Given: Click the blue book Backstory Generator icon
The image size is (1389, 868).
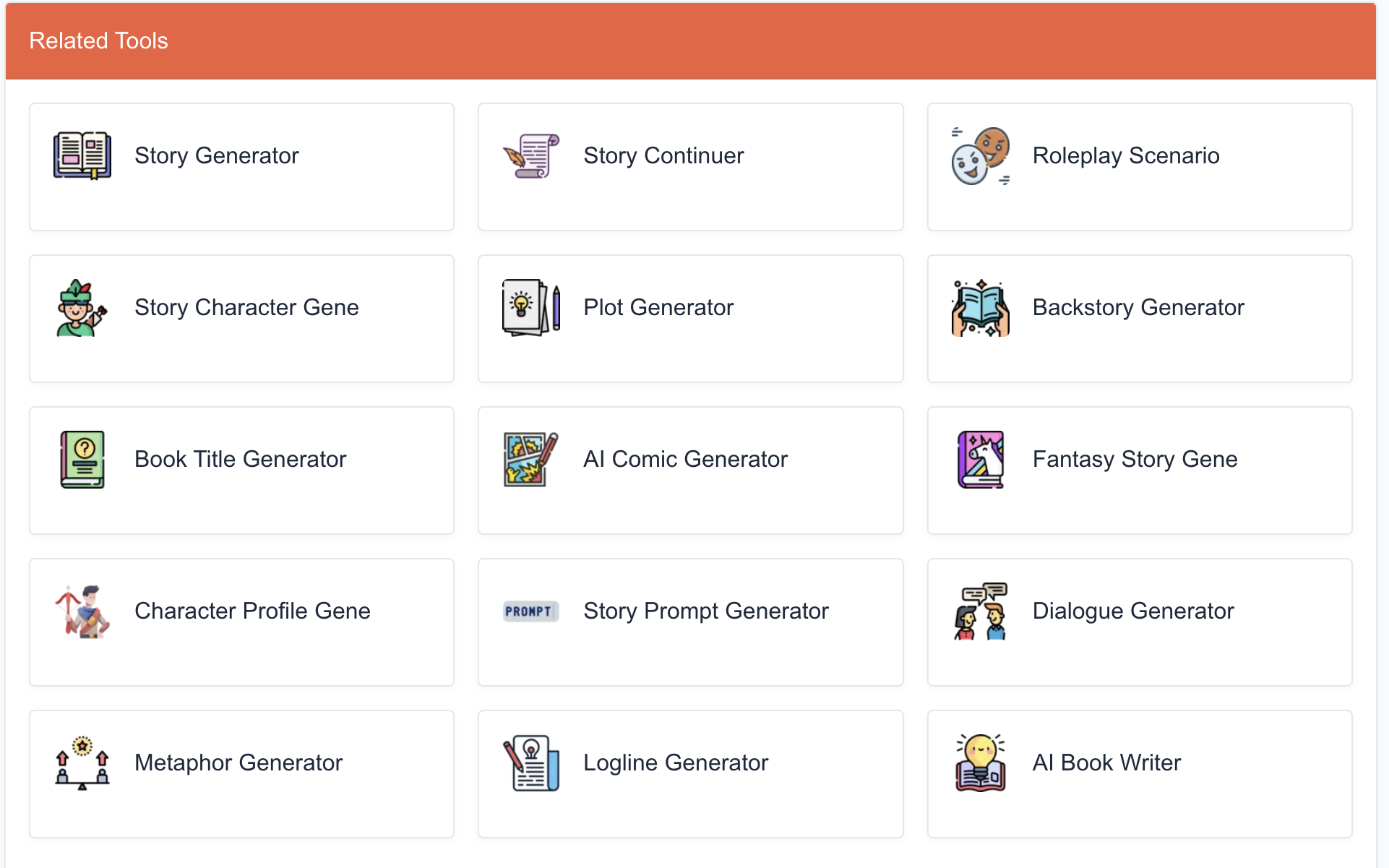Looking at the screenshot, I should [x=980, y=308].
